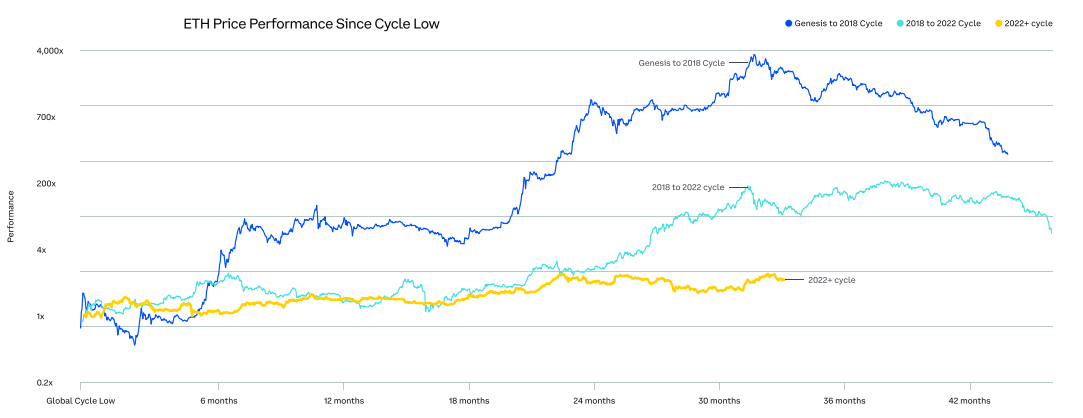Viewport: 1083px width, 418px height.
Task: Click the 42 months x-axis label
Action: (x=970, y=402)
